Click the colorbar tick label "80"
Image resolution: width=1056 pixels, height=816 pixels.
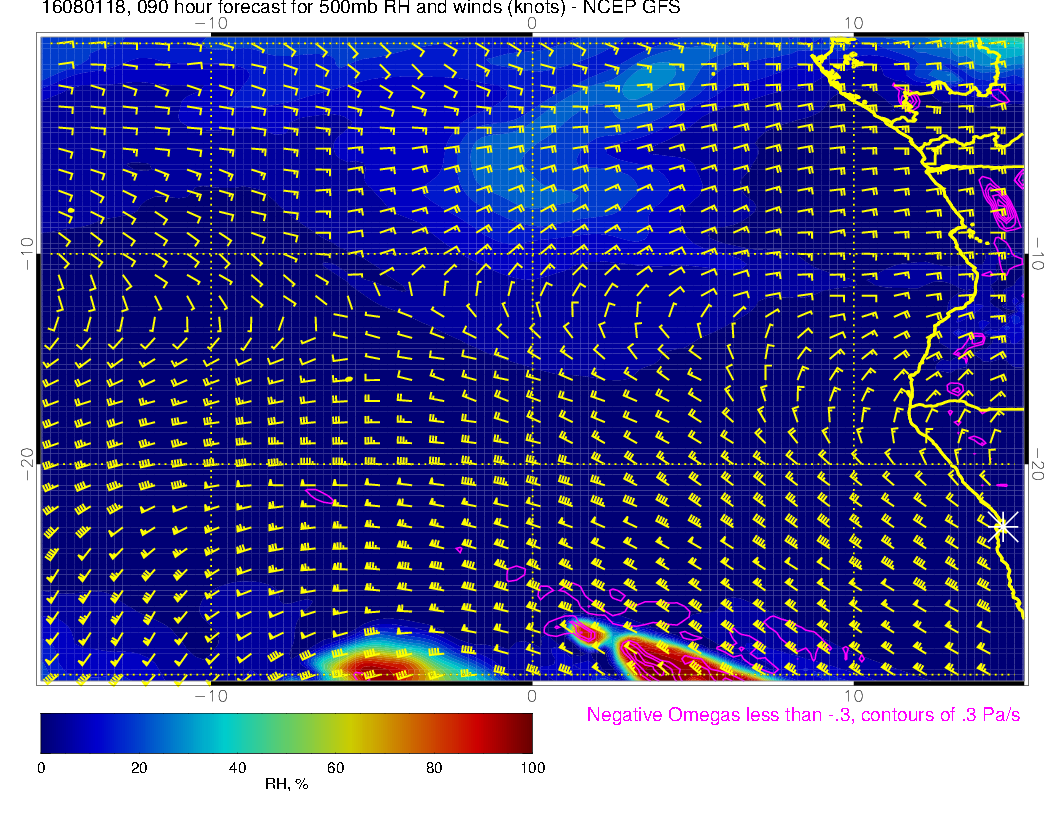(x=434, y=767)
